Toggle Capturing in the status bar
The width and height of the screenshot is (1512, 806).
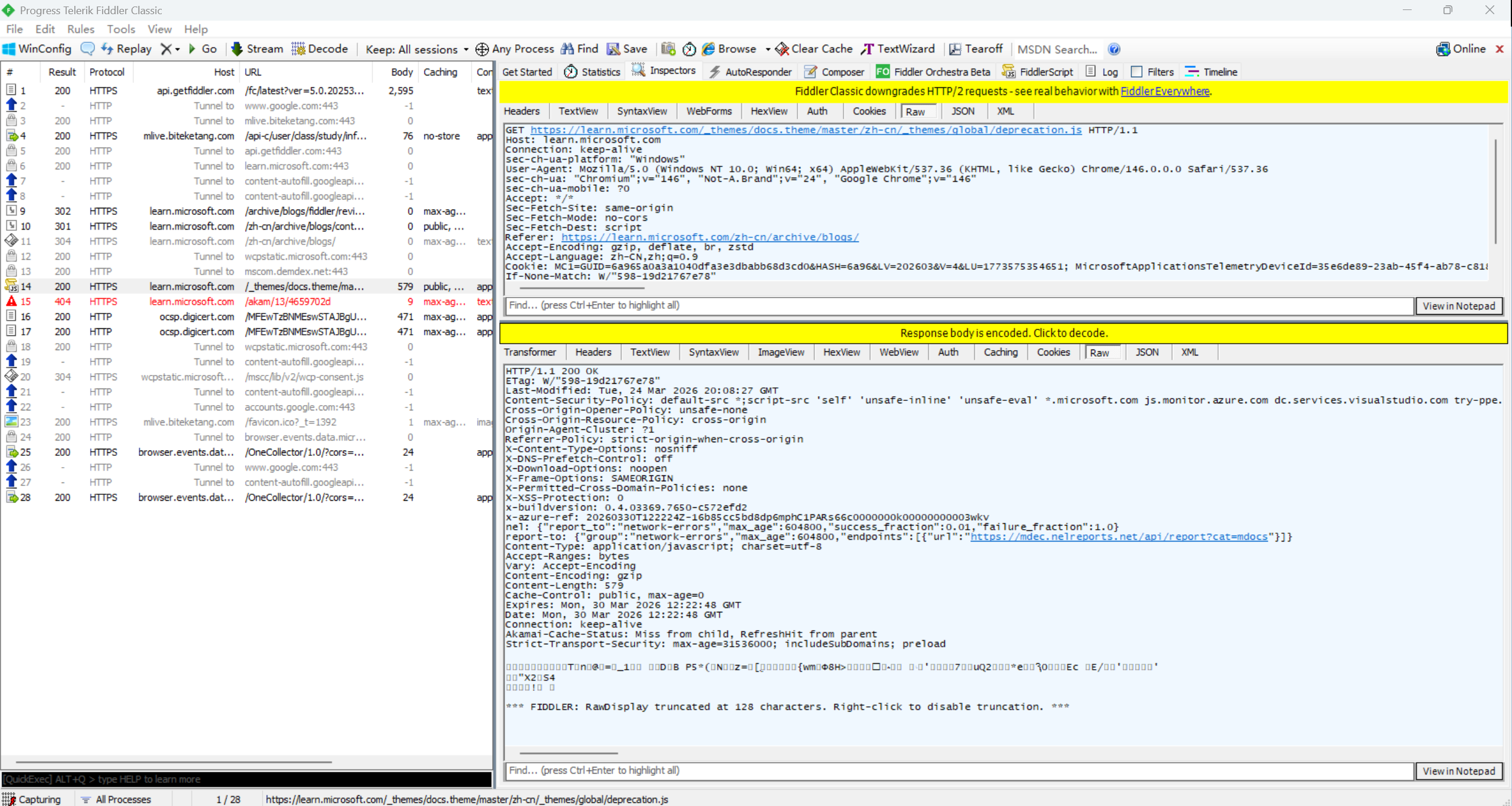click(32, 799)
